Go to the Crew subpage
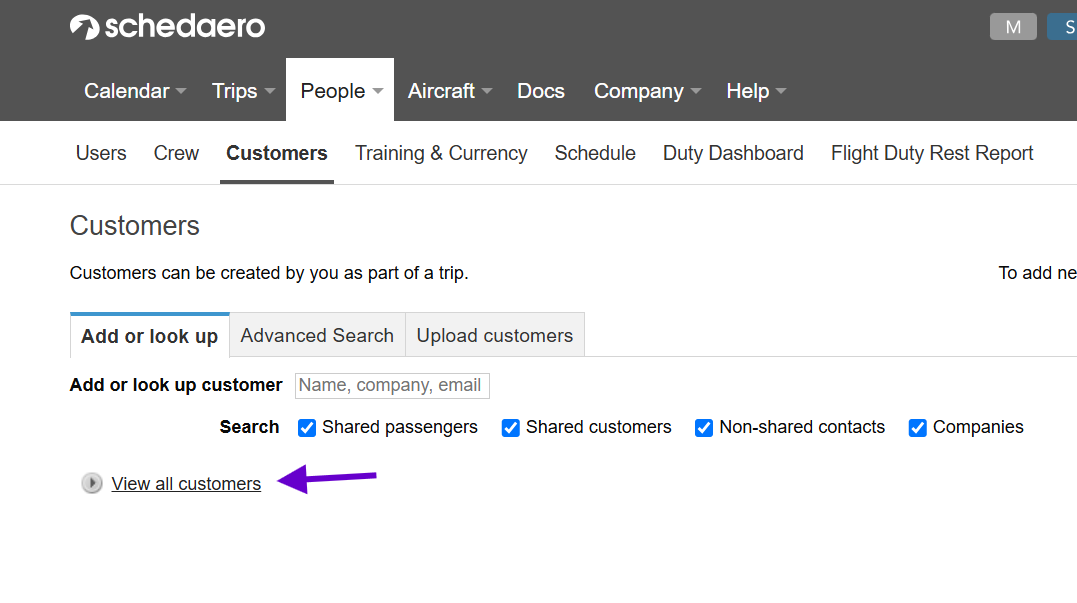 pos(176,153)
